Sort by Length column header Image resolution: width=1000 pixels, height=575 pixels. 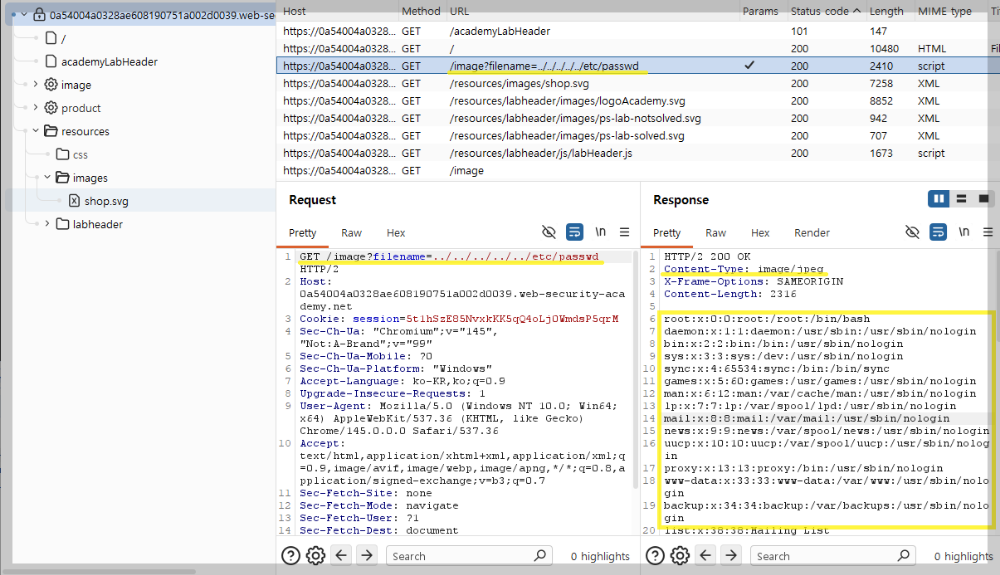(x=886, y=11)
